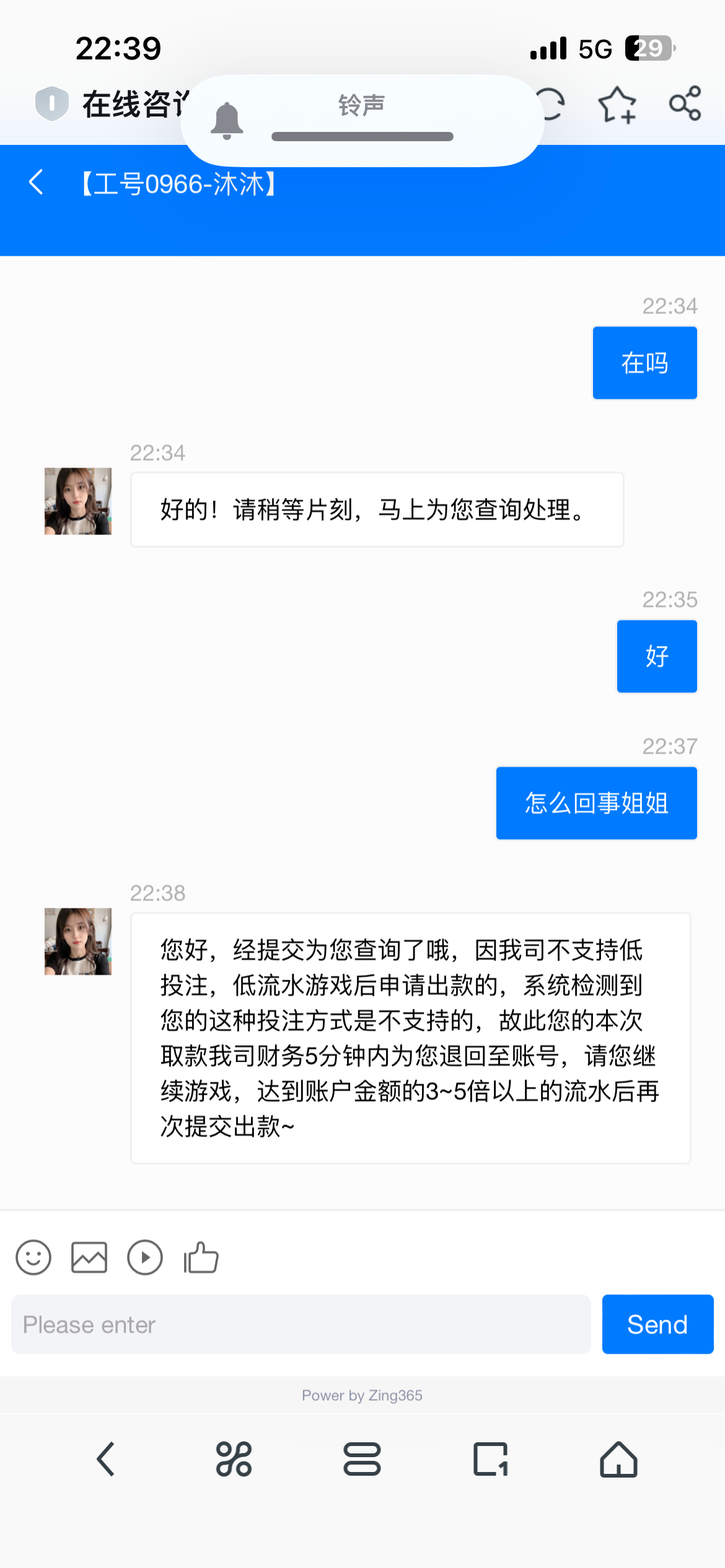Viewport: 725px width, 1568px height.
Task: Focus the "Please enter" message field
Action: tap(301, 1324)
